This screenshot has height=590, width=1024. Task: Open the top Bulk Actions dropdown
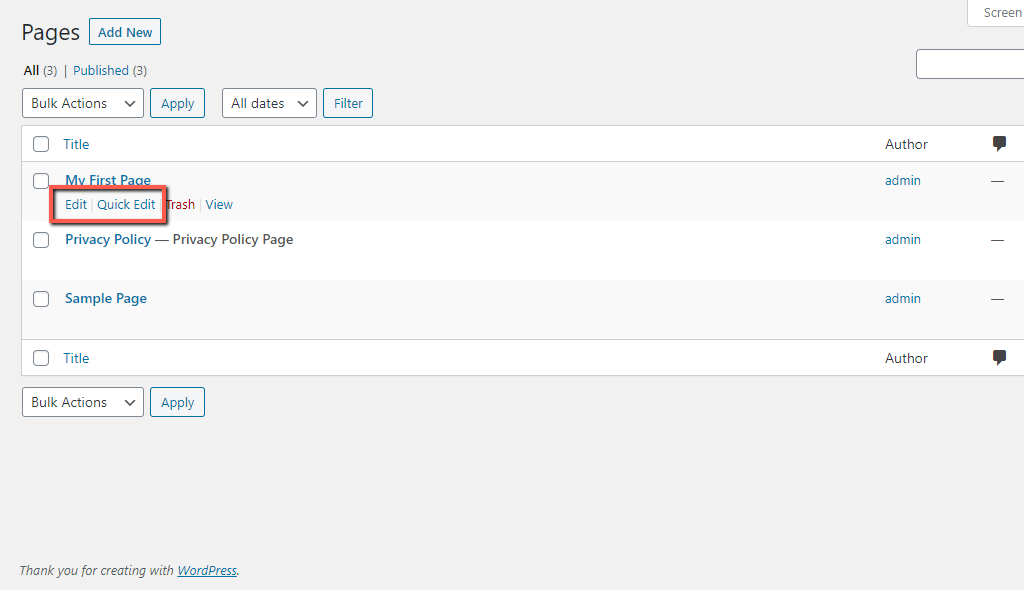[83, 103]
